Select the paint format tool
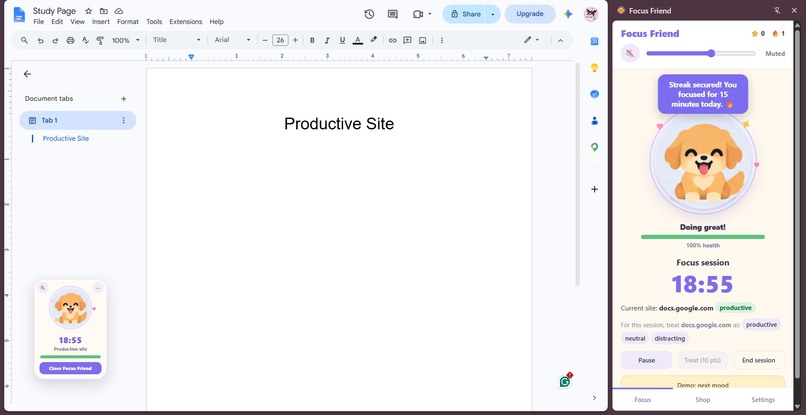 point(100,40)
